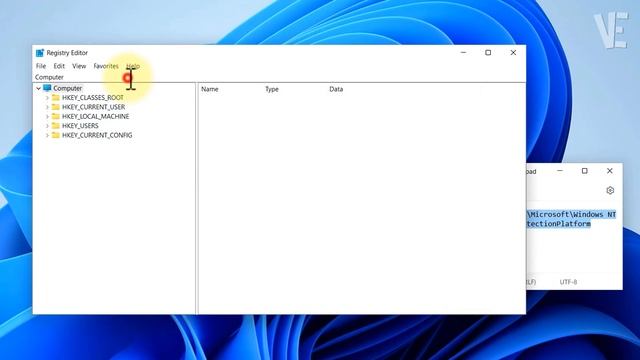Expand HKEY_CURRENT_CONFIG key
Viewport: 640px width, 360px height.
click(47, 135)
